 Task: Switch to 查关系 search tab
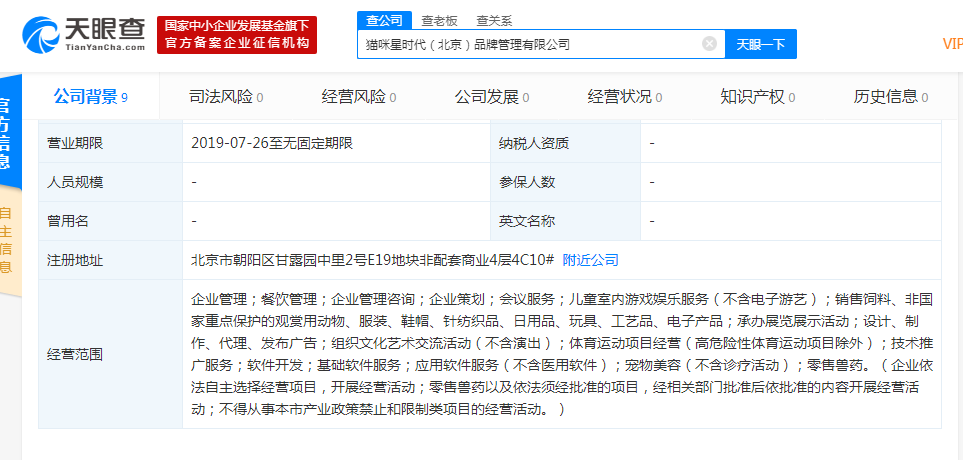[x=494, y=21]
